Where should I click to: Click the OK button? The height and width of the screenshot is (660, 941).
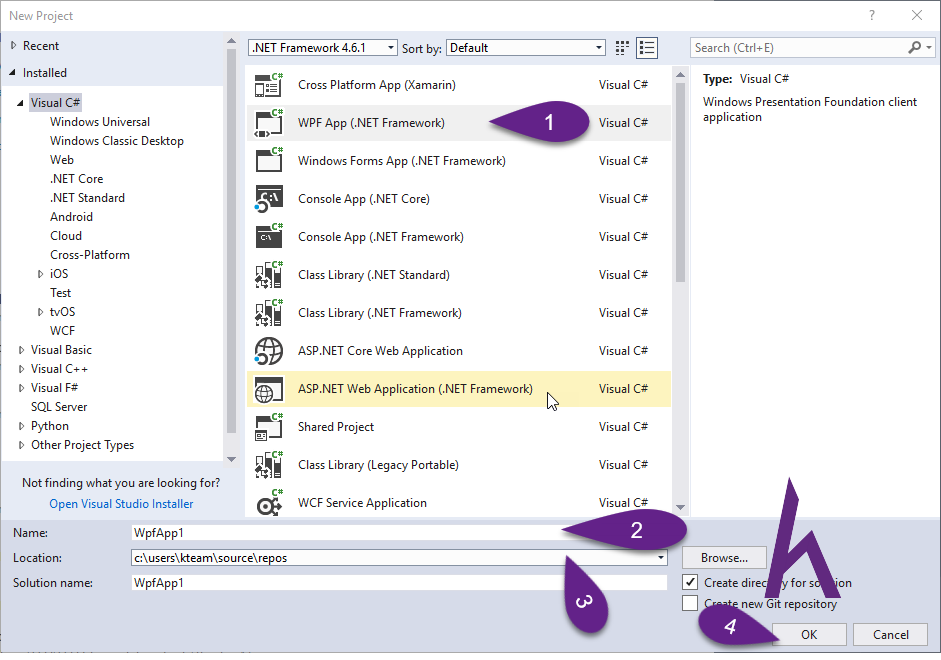point(809,635)
